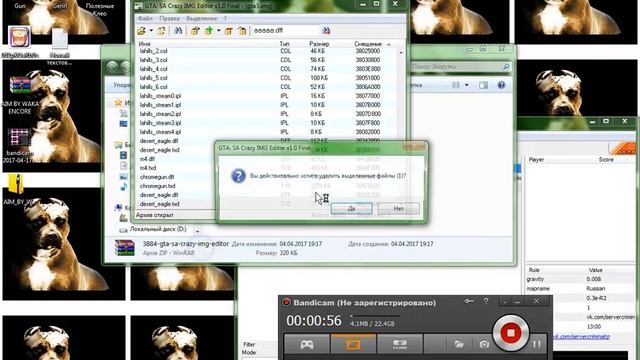This screenshot has width=640, height=360.
Task: Select Локальный диск (D:) in Explorer sidebar
Action: pos(158,229)
